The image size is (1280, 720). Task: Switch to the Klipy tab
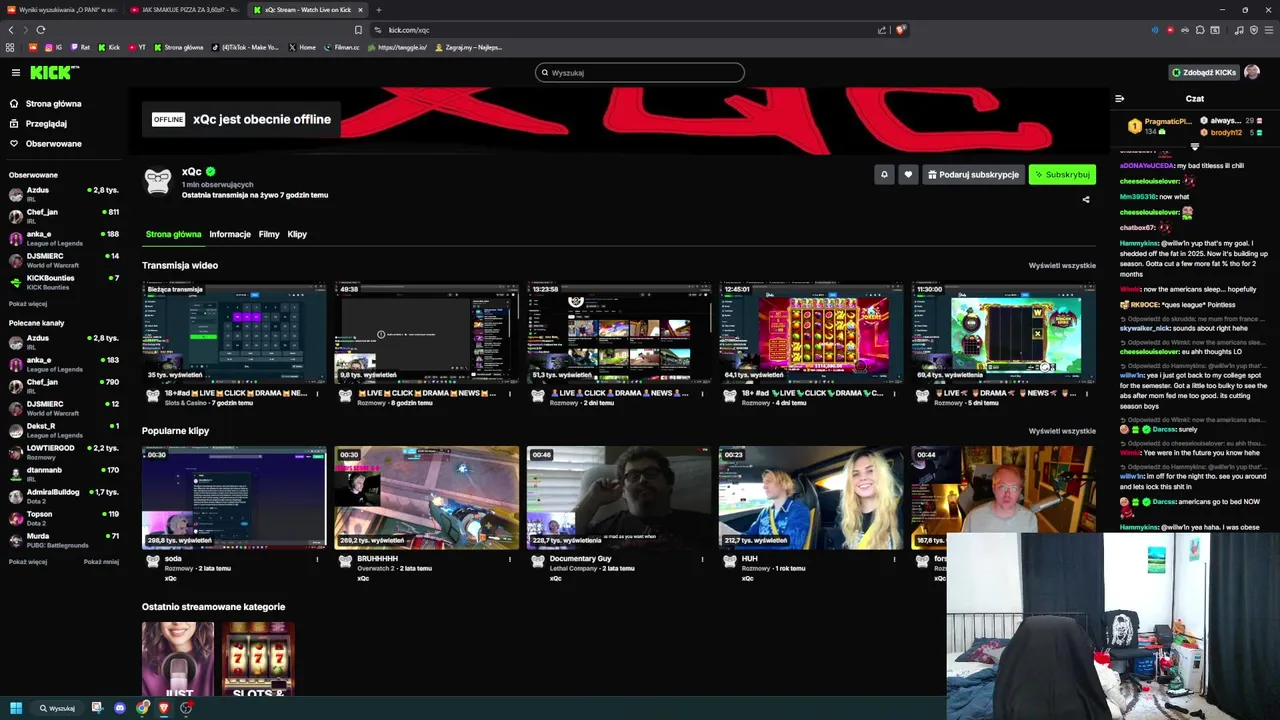(x=297, y=234)
